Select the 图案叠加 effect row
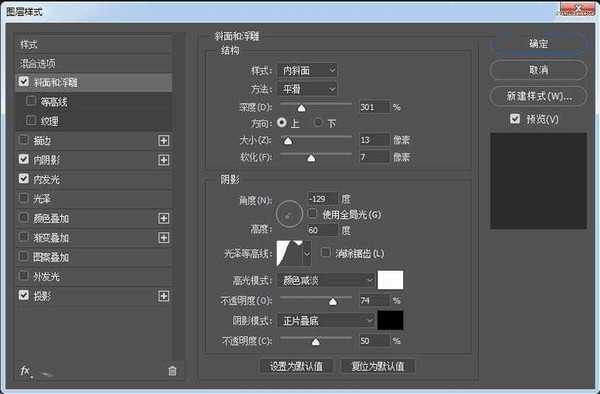600x394 pixels. (94, 257)
